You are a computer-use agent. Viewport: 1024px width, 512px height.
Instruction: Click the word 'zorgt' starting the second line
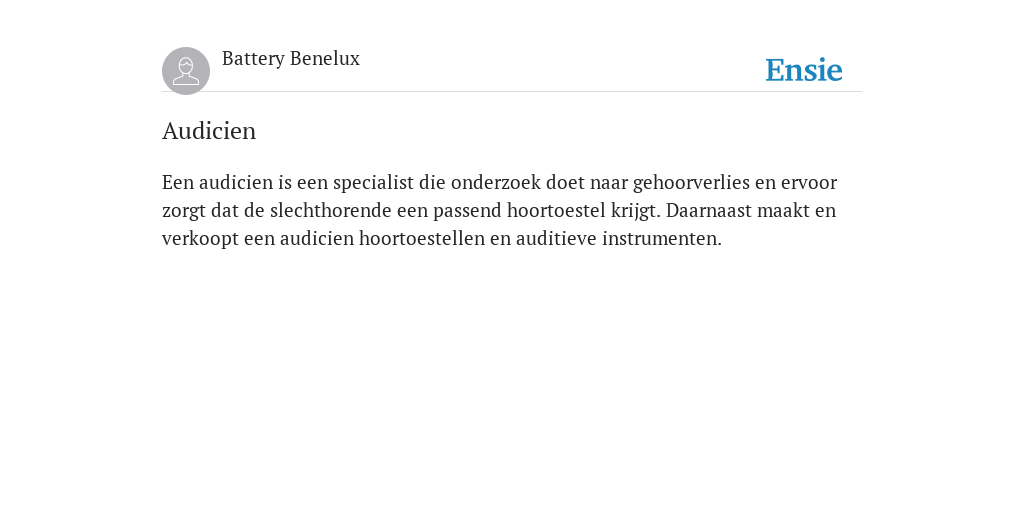(184, 211)
